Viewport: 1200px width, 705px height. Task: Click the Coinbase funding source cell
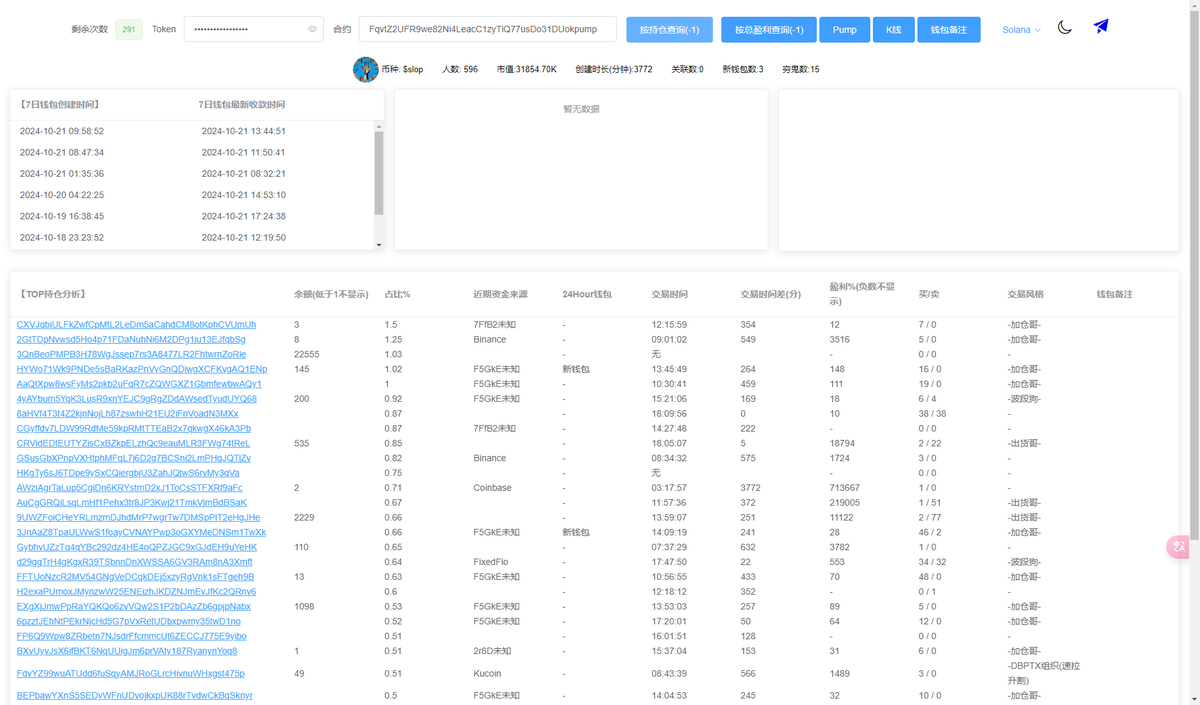[493, 488]
